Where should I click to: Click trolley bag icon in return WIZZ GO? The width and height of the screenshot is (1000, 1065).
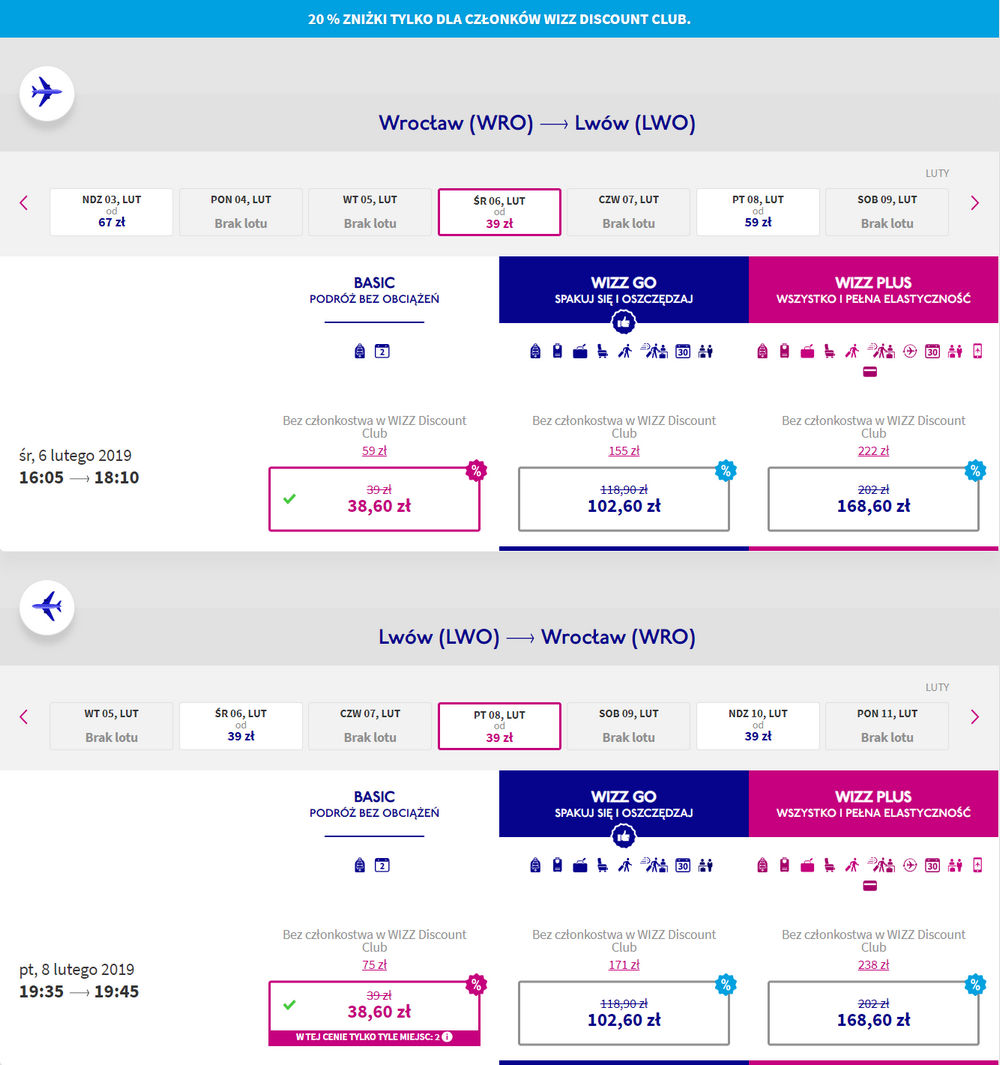click(558, 865)
